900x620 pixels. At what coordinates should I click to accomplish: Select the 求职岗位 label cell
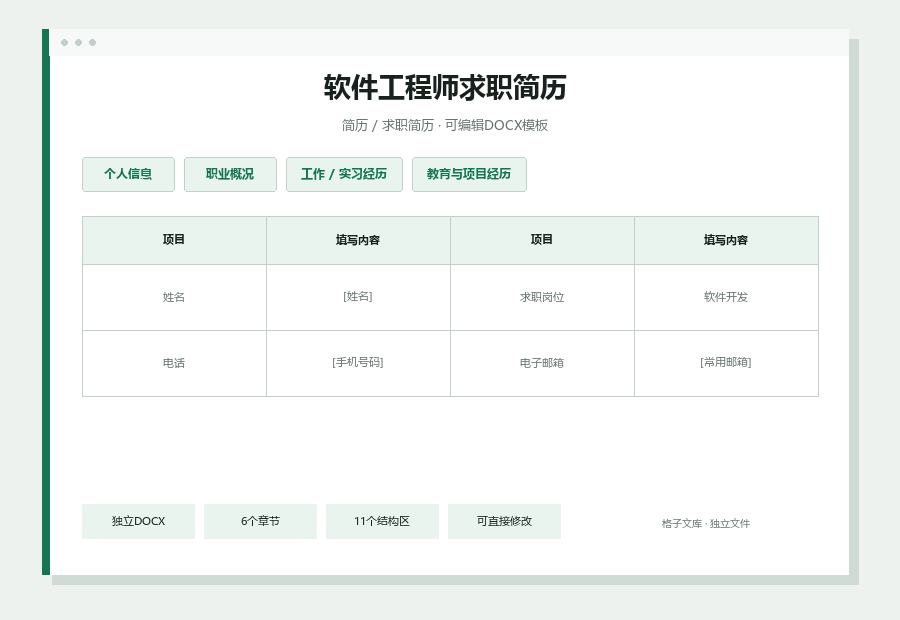pyautogui.click(x=542, y=297)
